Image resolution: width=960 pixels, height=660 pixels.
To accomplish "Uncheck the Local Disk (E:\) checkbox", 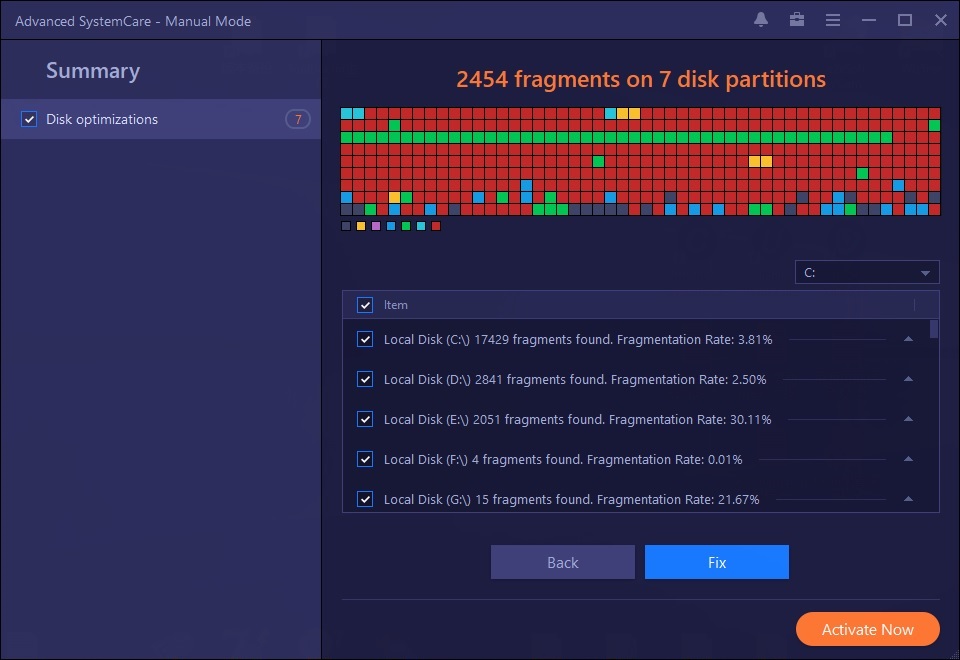I will [365, 419].
